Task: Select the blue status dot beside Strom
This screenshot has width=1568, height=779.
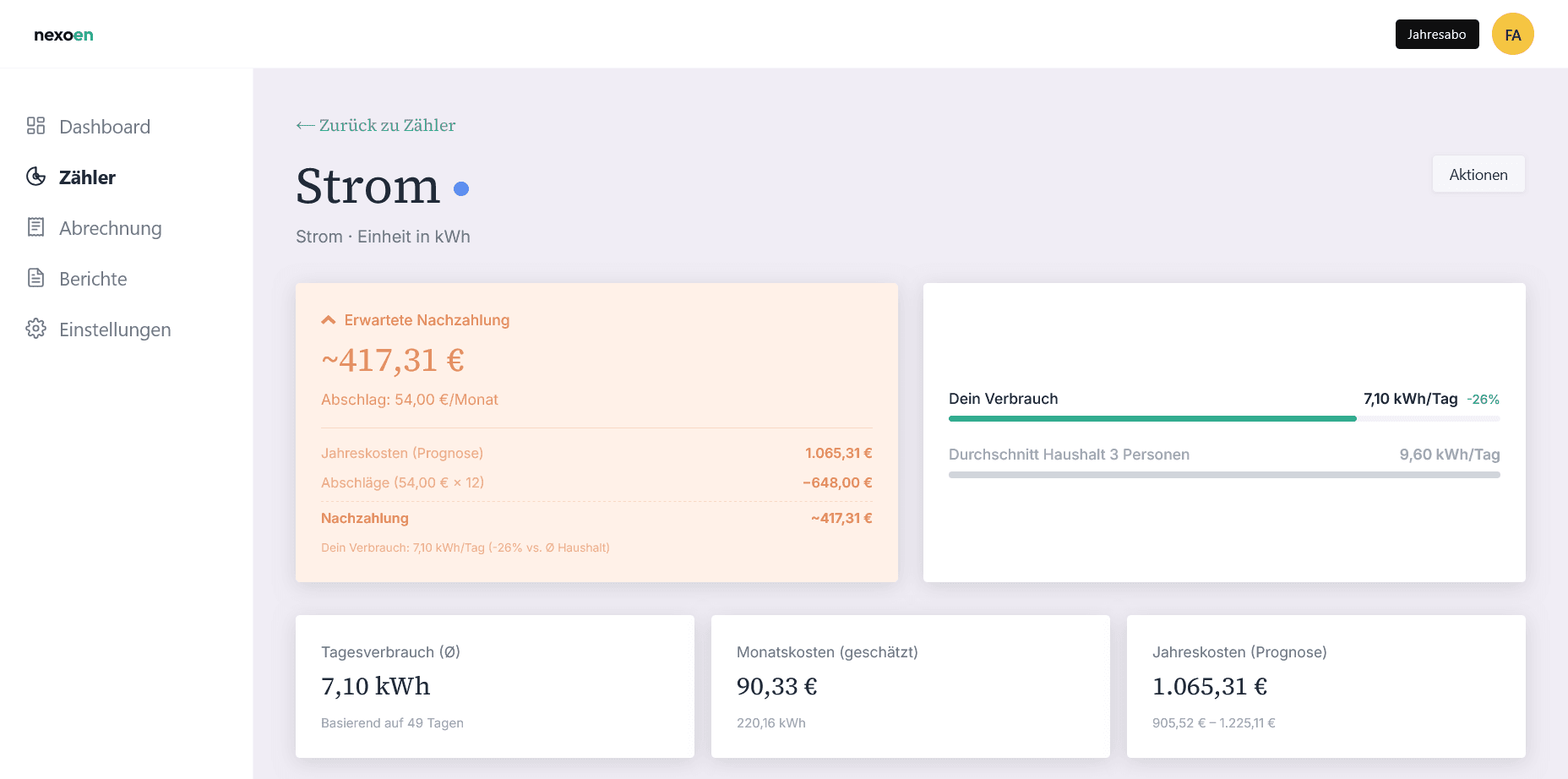Action: pyautogui.click(x=462, y=189)
